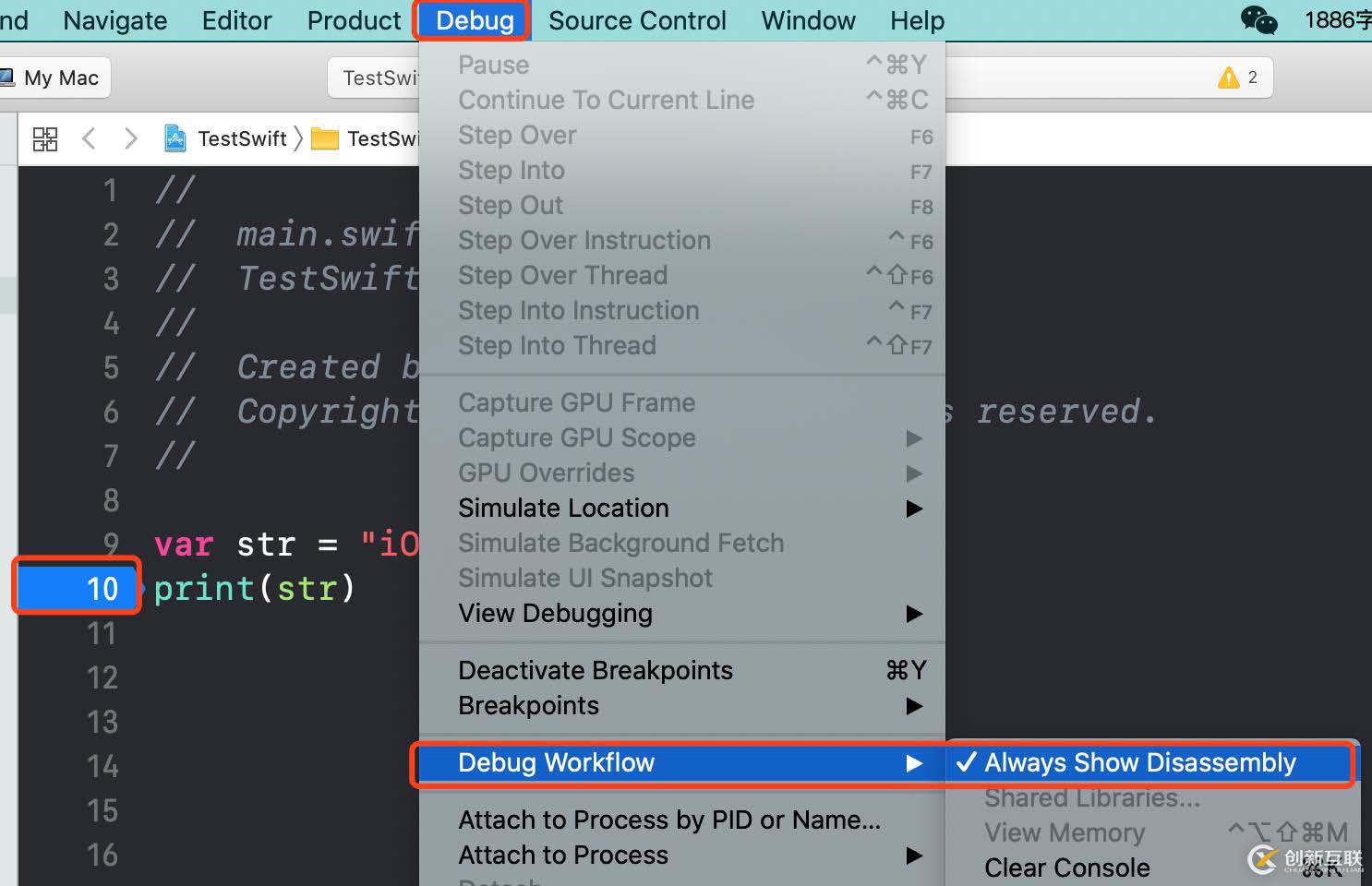This screenshot has height=886, width=1372.
Task: Open the Navigate menu
Action: pos(115,20)
